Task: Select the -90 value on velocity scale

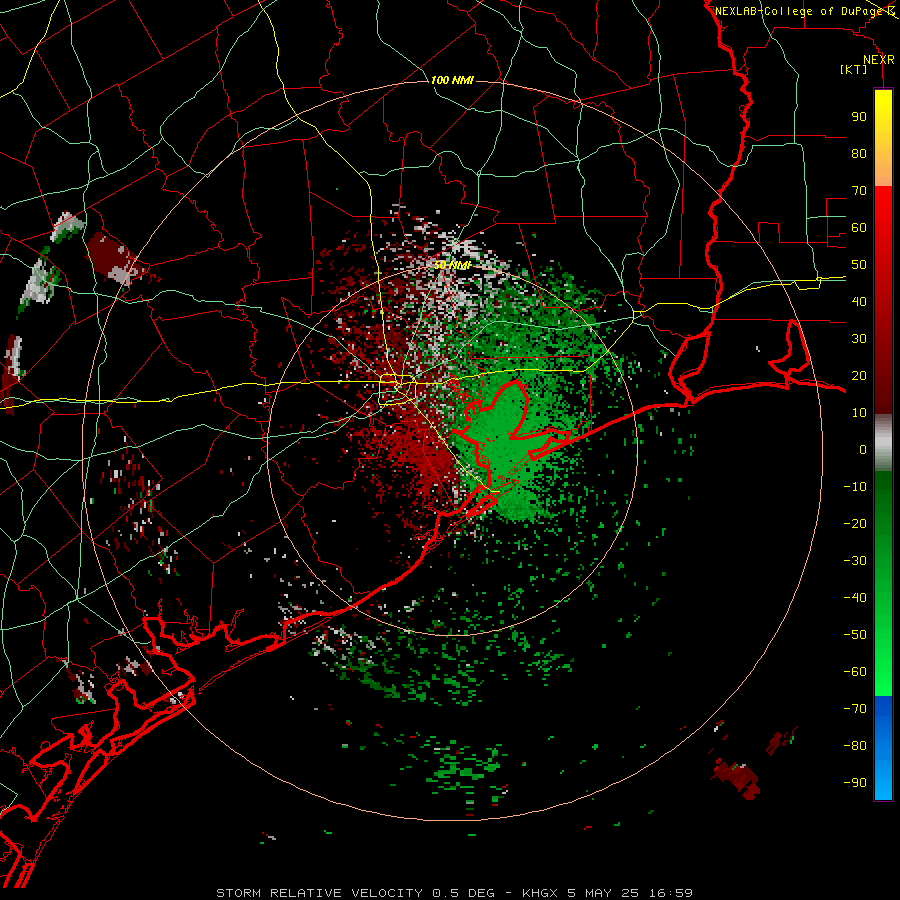Action: click(x=855, y=783)
